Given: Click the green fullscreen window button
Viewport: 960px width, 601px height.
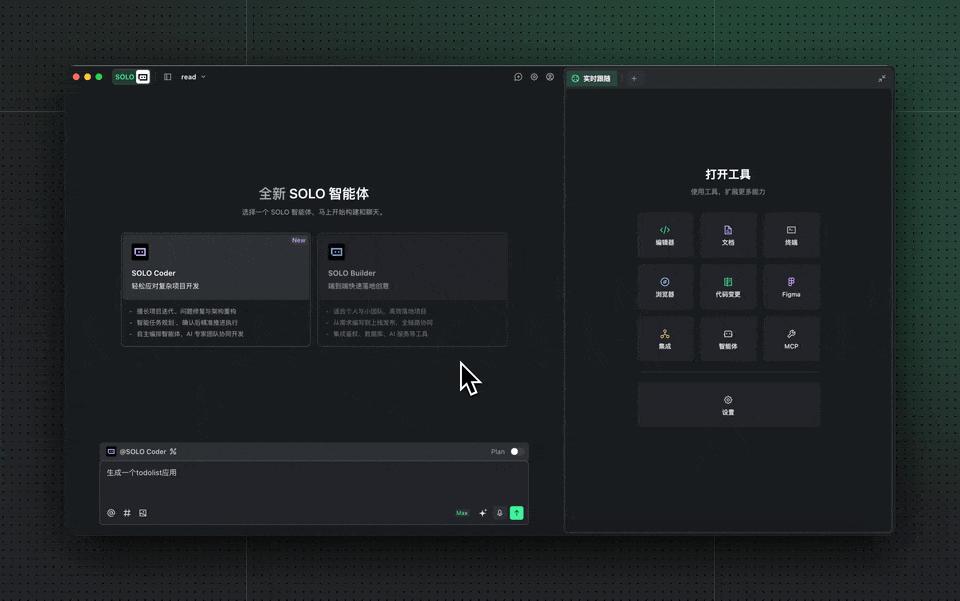Looking at the screenshot, I should (x=99, y=77).
